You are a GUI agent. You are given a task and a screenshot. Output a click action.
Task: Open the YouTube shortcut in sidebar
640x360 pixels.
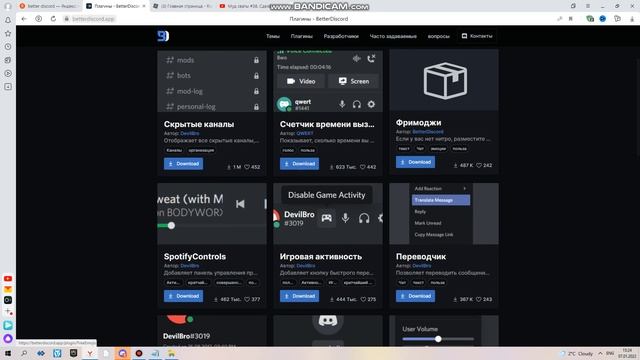pos(8,278)
